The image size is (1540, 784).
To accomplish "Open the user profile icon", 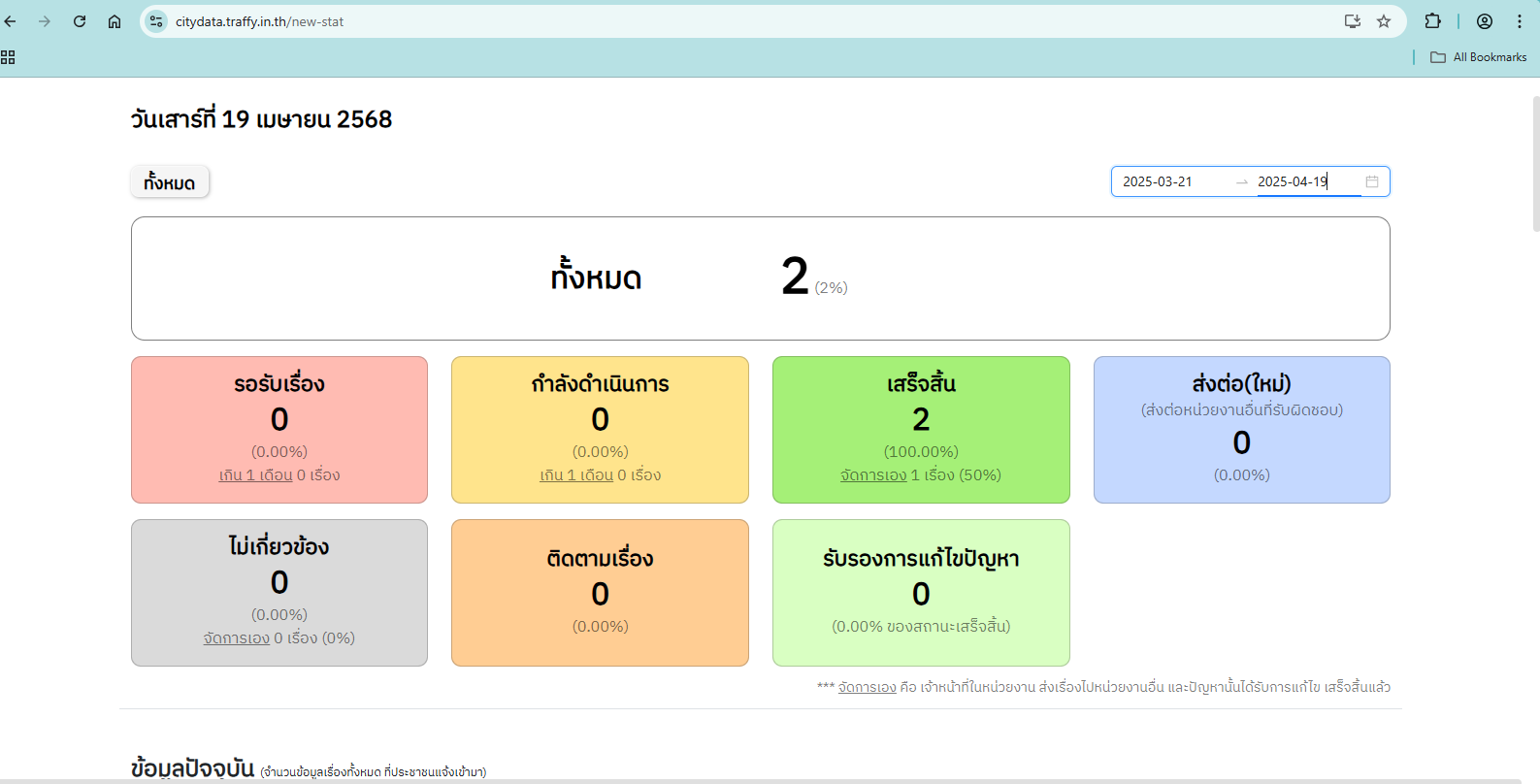I will coord(1485,21).
